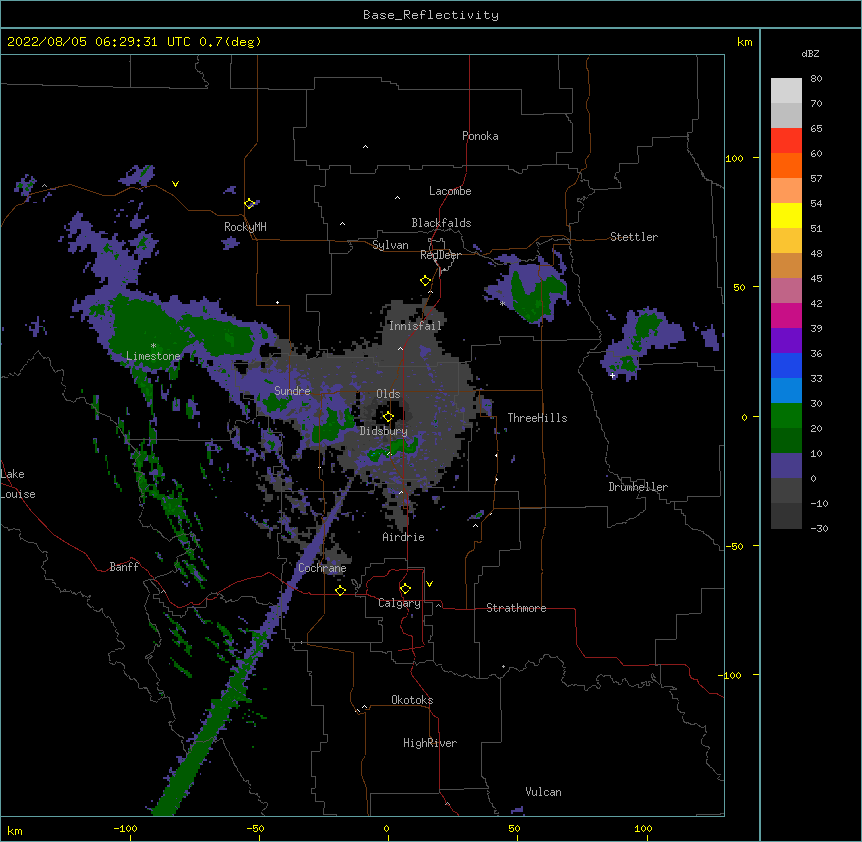Select the red 65 dBZ color swatch
862x842 pixels.
786,140
